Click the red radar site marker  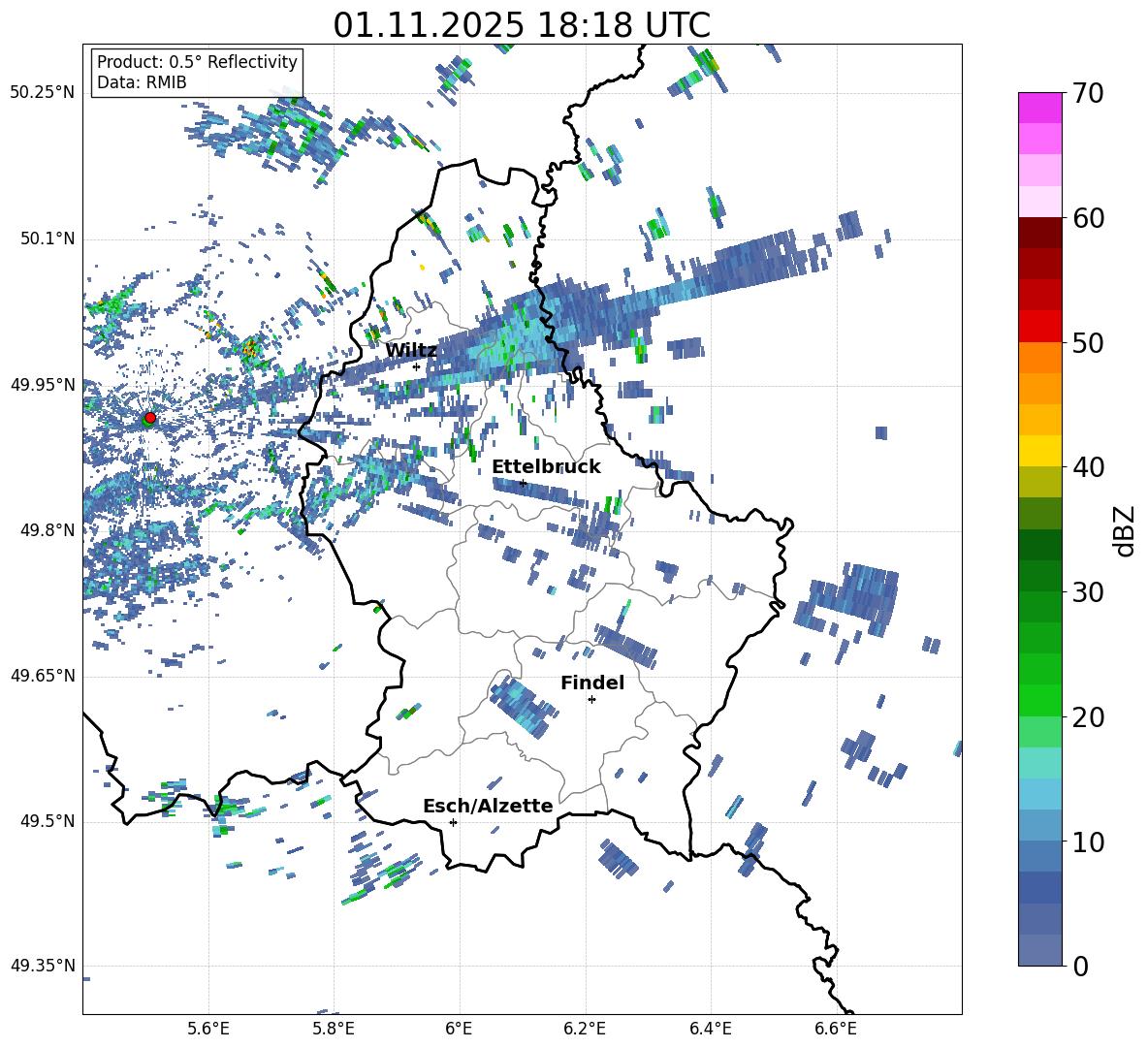point(150,417)
